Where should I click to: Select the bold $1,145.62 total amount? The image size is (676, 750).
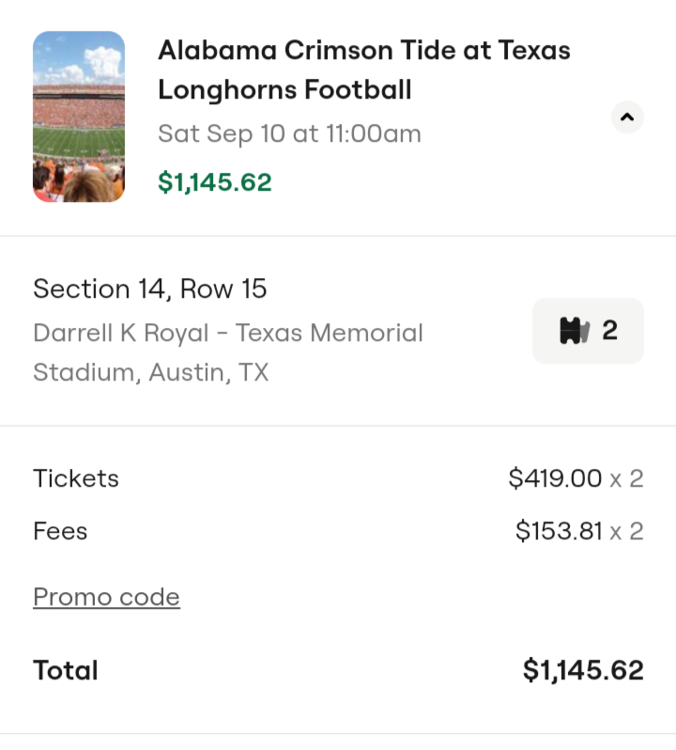coord(583,670)
